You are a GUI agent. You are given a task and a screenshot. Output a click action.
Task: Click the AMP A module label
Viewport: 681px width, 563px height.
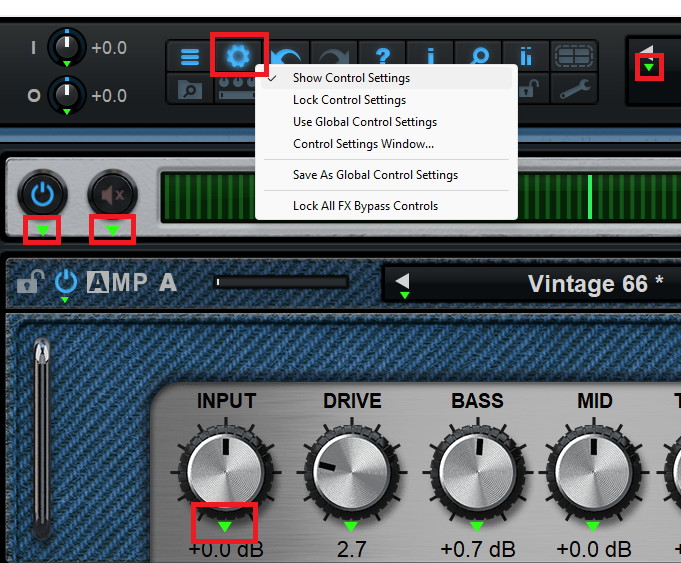click(x=132, y=282)
